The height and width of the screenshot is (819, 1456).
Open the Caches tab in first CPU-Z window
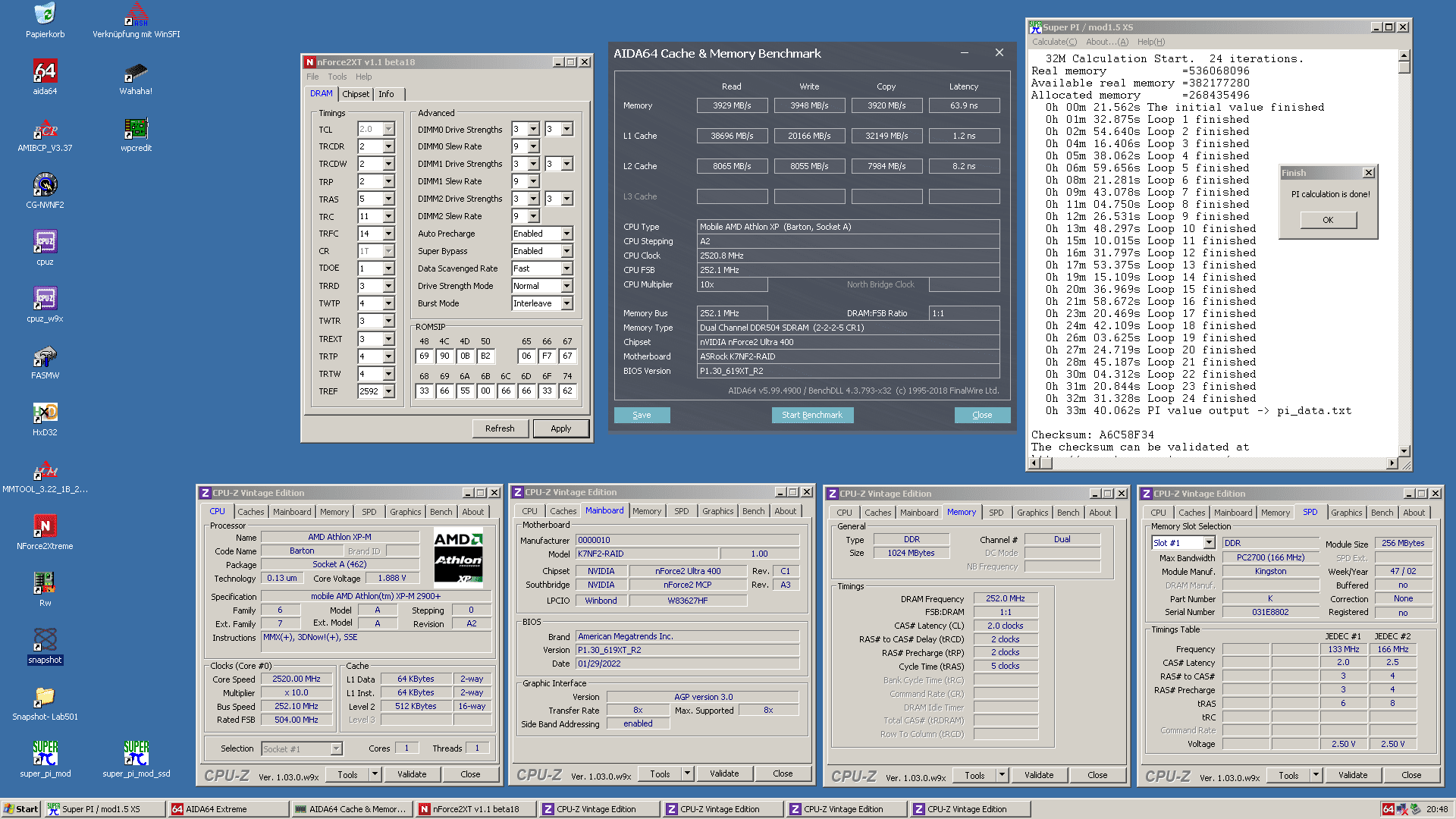click(x=250, y=512)
